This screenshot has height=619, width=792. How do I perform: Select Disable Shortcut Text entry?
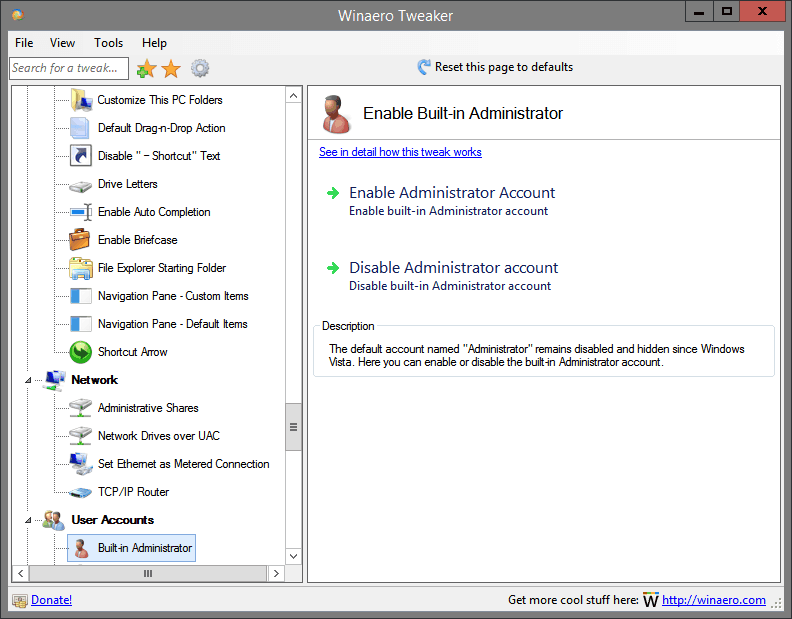[159, 156]
